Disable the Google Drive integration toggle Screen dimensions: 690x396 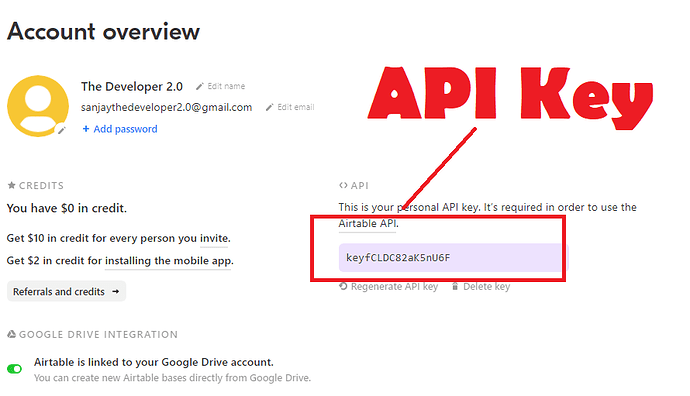(15, 369)
